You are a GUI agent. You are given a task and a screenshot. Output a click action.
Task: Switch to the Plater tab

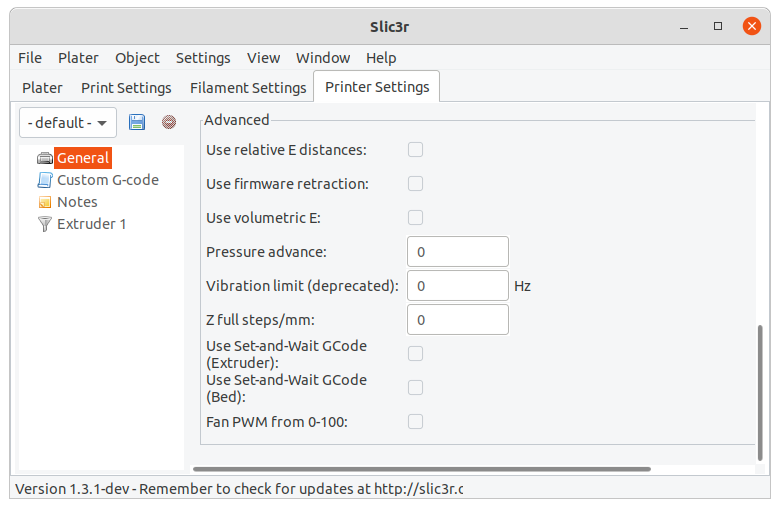pyautogui.click(x=42, y=88)
